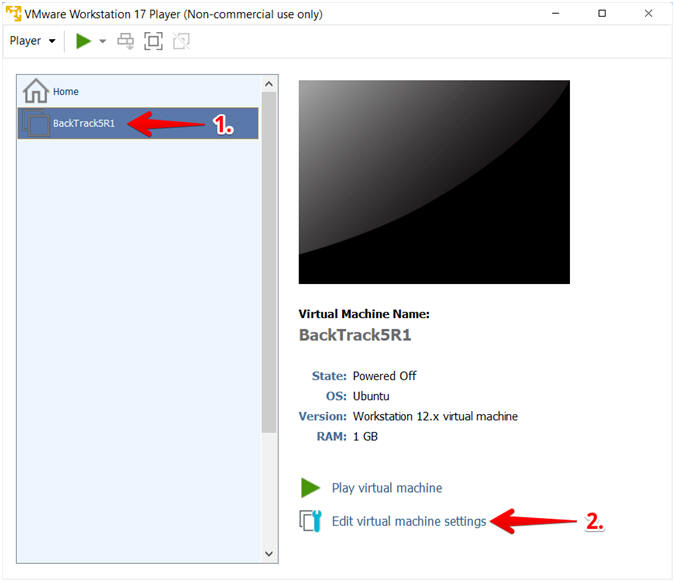
Task: Click the BackTrack5R1 VM stack icon
Action: (x=36, y=124)
